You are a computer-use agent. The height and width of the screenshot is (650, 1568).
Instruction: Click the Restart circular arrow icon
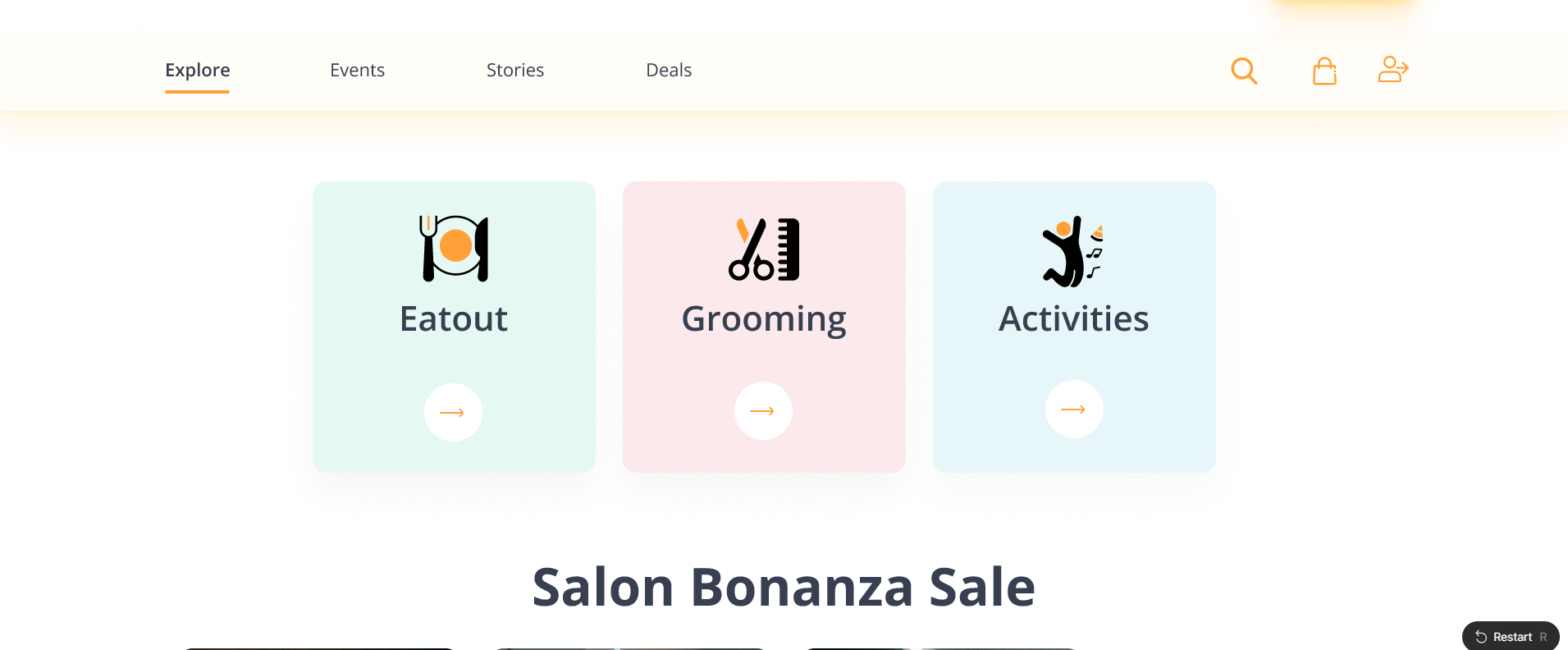(1481, 637)
